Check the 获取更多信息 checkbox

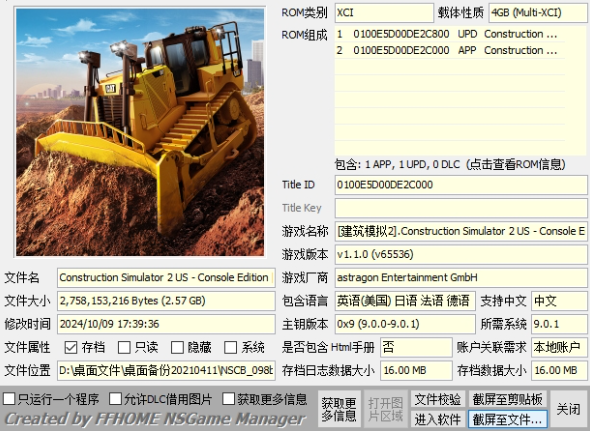[228, 399]
